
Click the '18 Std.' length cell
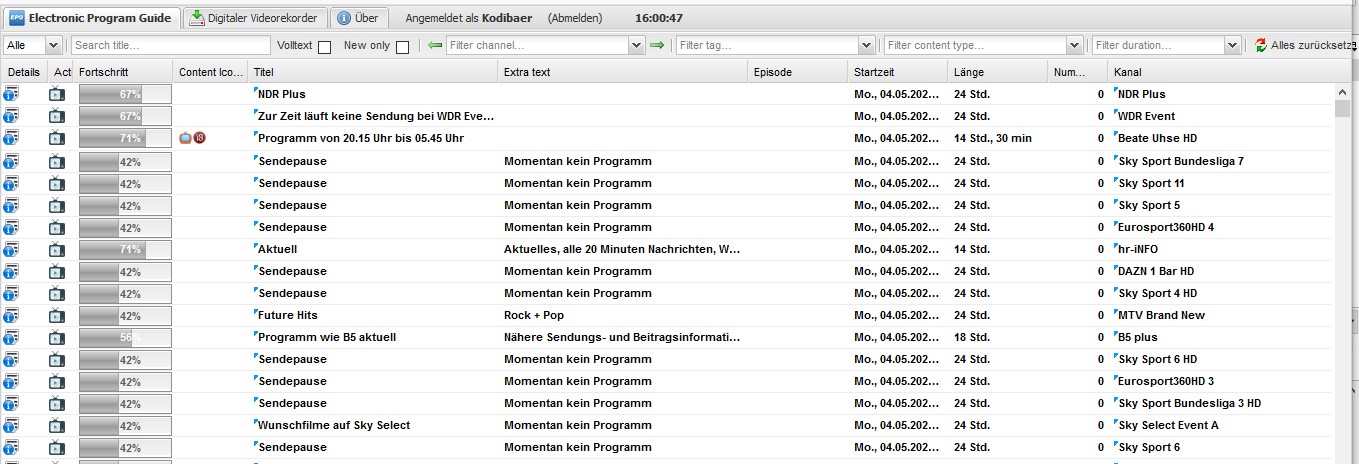(972, 337)
